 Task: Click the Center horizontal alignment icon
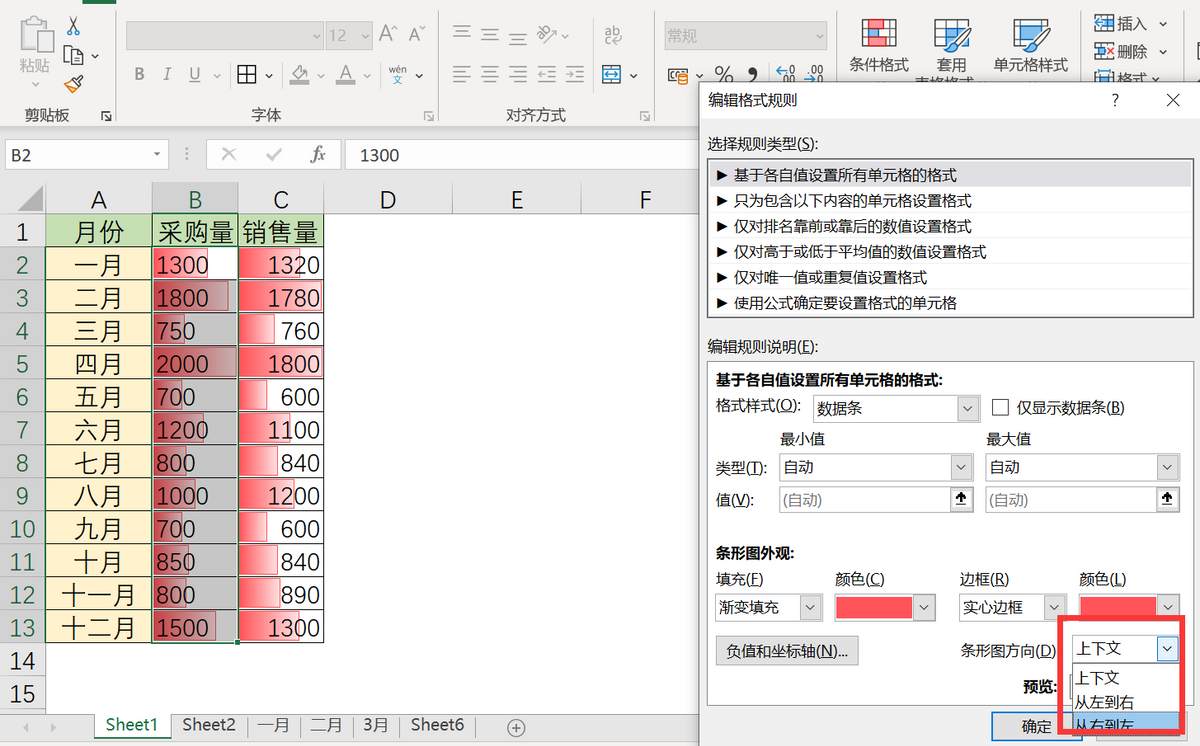[x=490, y=75]
